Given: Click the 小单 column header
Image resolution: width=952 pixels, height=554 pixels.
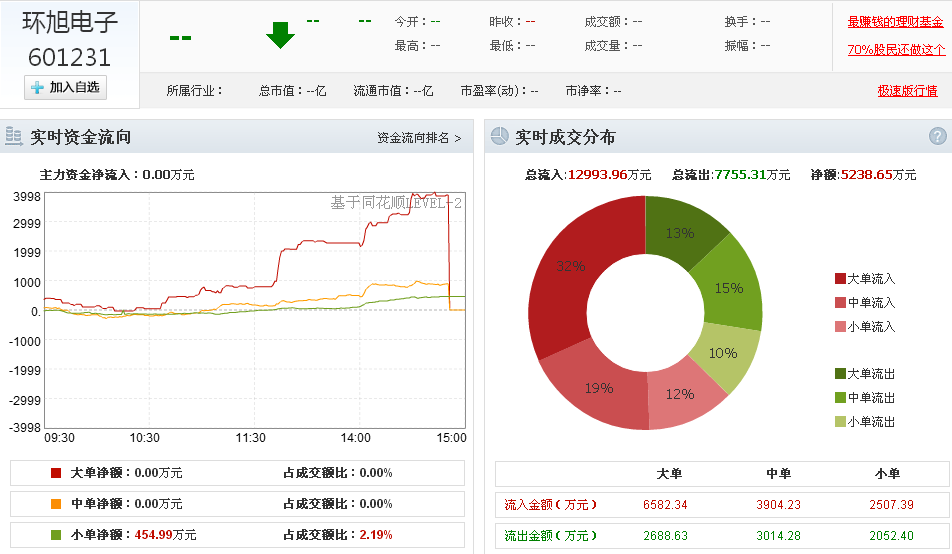Looking at the screenshot, I should 888,474.
